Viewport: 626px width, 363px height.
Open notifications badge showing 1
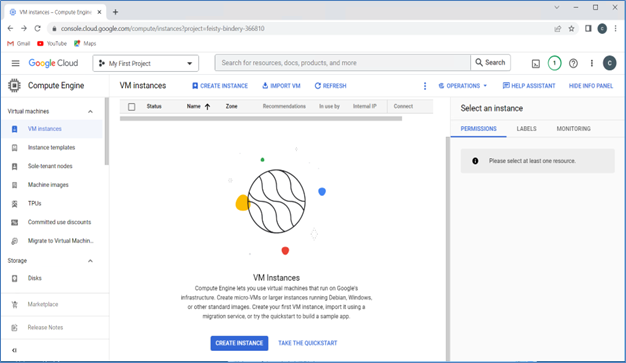[554, 63]
